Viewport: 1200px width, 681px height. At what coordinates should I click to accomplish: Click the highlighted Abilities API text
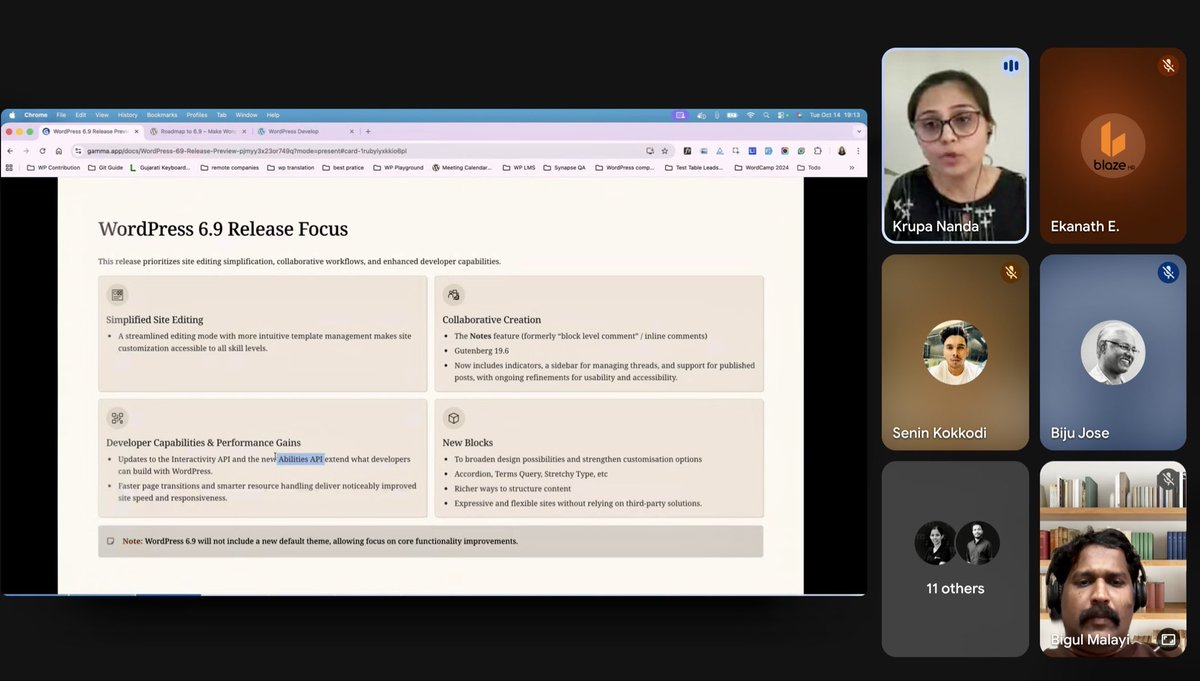(x=301, y=459)
